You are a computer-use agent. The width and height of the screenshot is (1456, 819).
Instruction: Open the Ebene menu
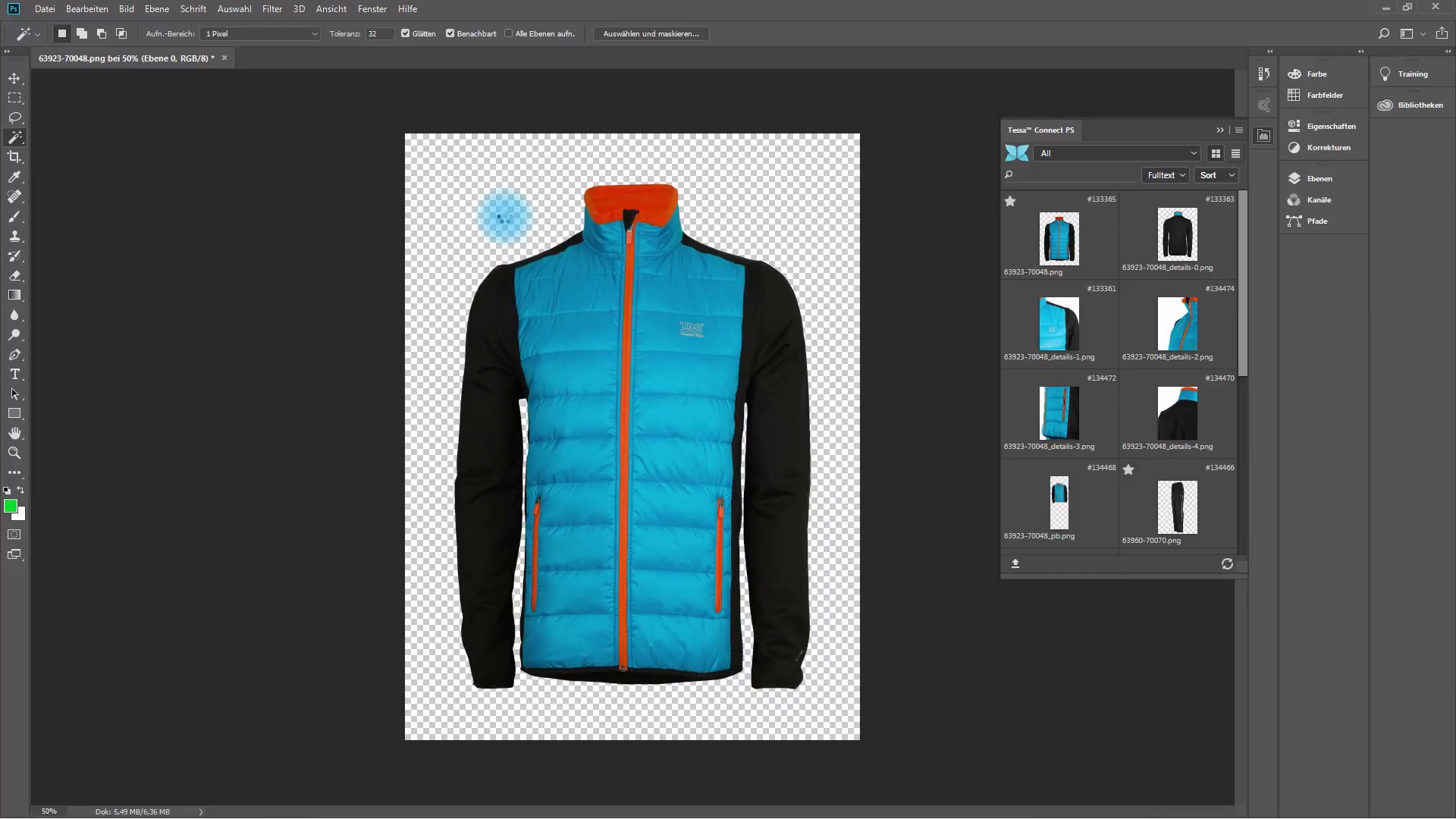coord(157,9)
